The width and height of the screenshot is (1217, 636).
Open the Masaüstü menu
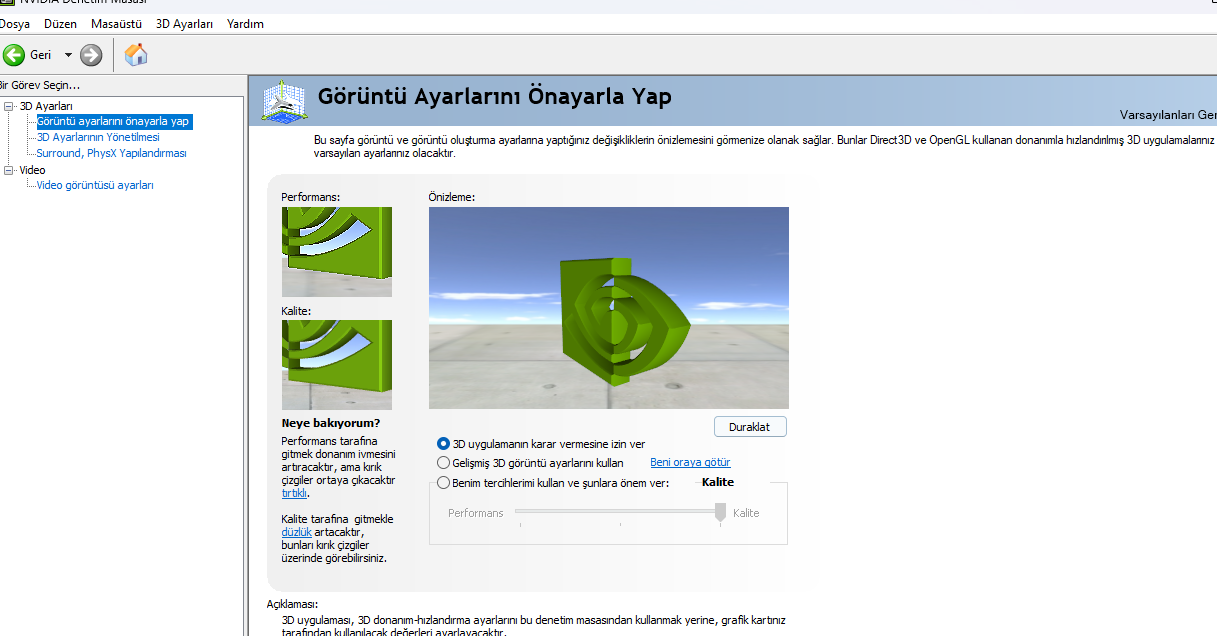[x=116, y=23]
